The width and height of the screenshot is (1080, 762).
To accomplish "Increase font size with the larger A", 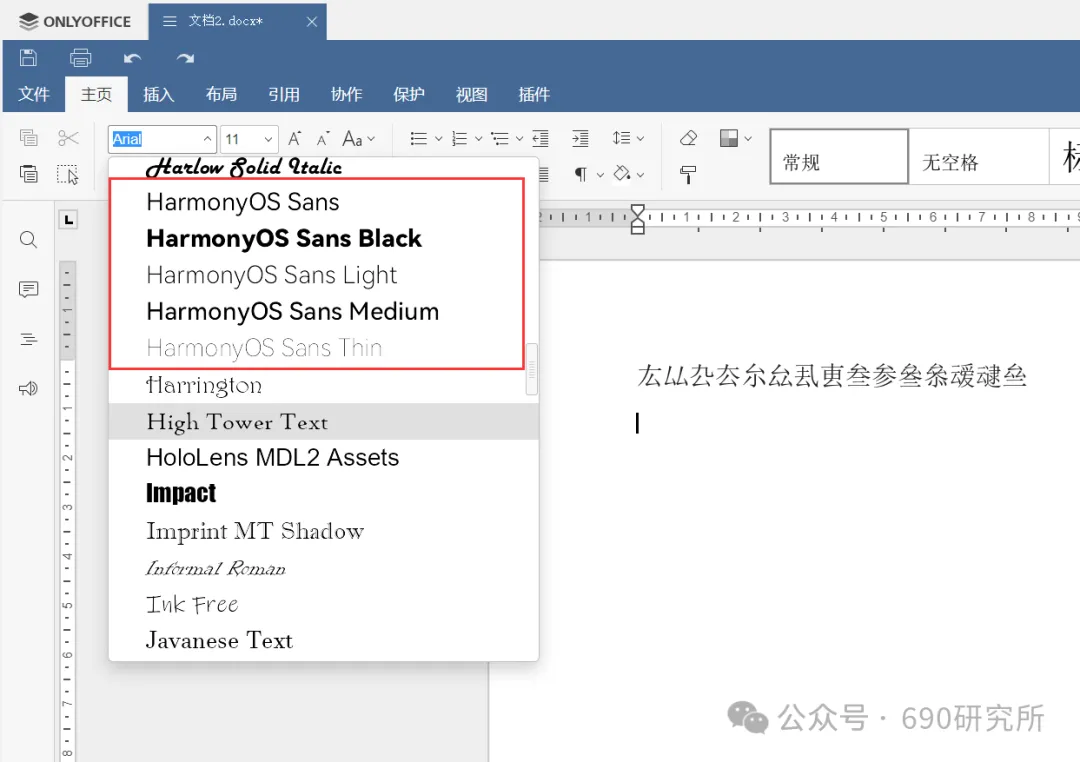I will click(295, 138).
